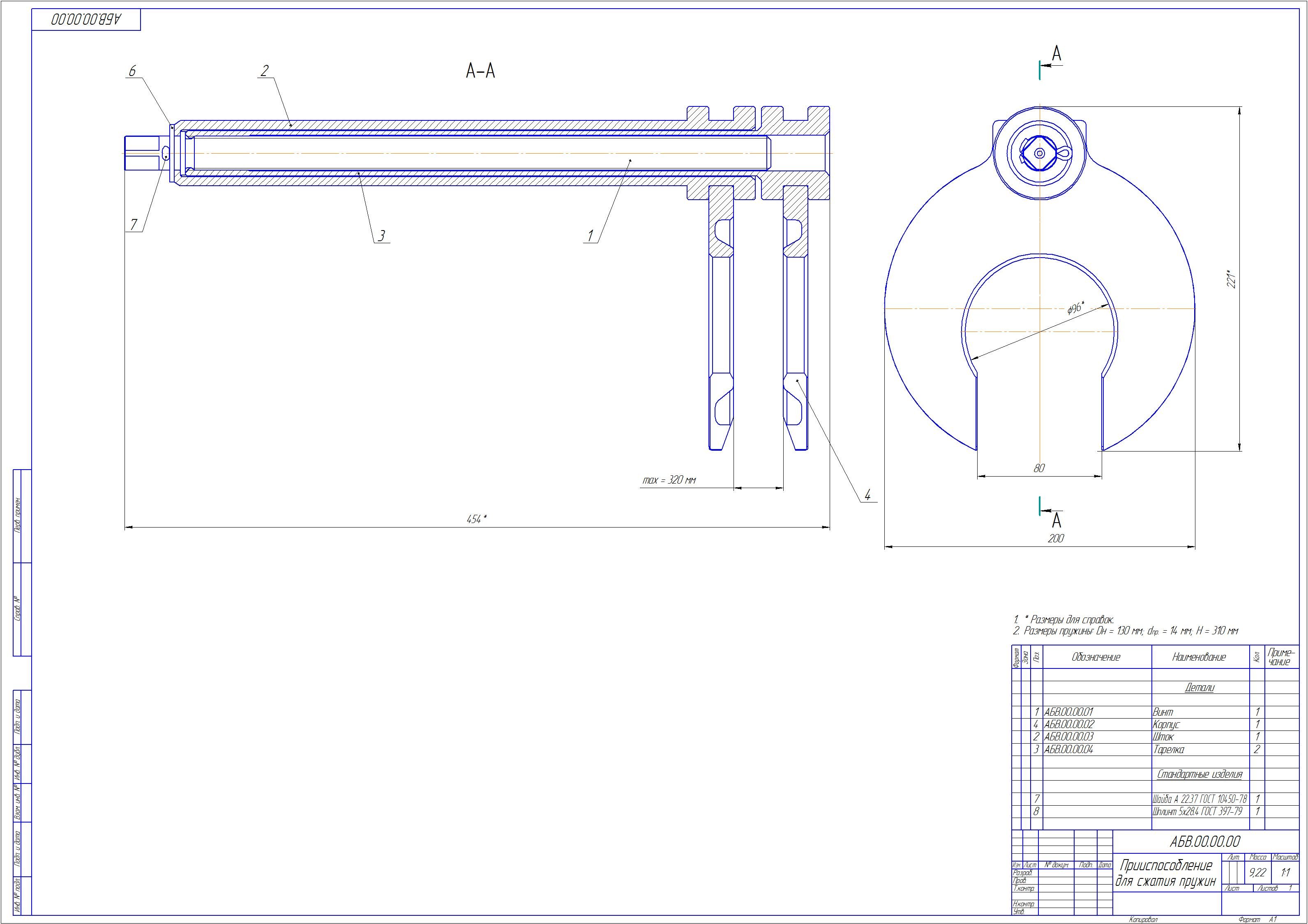Viewport: 1308px width, 924px height.
Task: Select callout number 2 label
Action: click(264, 71)
